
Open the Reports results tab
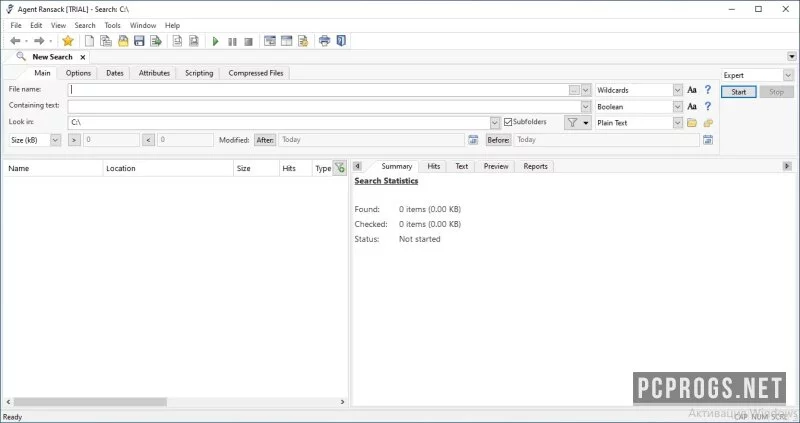535,166
